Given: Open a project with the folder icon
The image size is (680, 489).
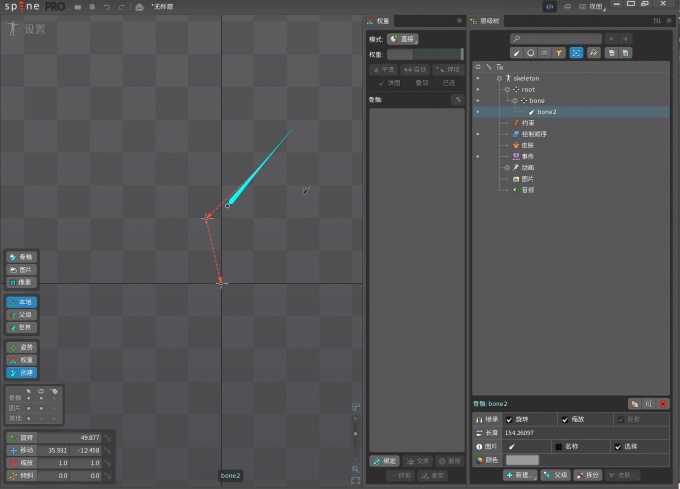Looking at the screenshot, I should [x=78, y=7].
